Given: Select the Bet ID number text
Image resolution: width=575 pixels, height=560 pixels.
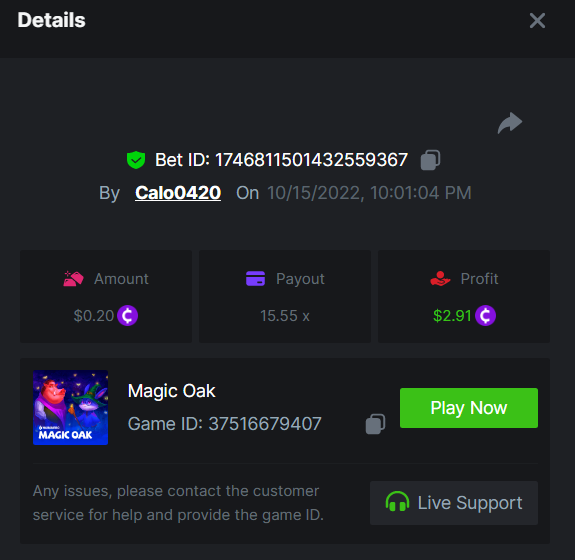Looking at the screenshot, I should [x=311, y=160].
